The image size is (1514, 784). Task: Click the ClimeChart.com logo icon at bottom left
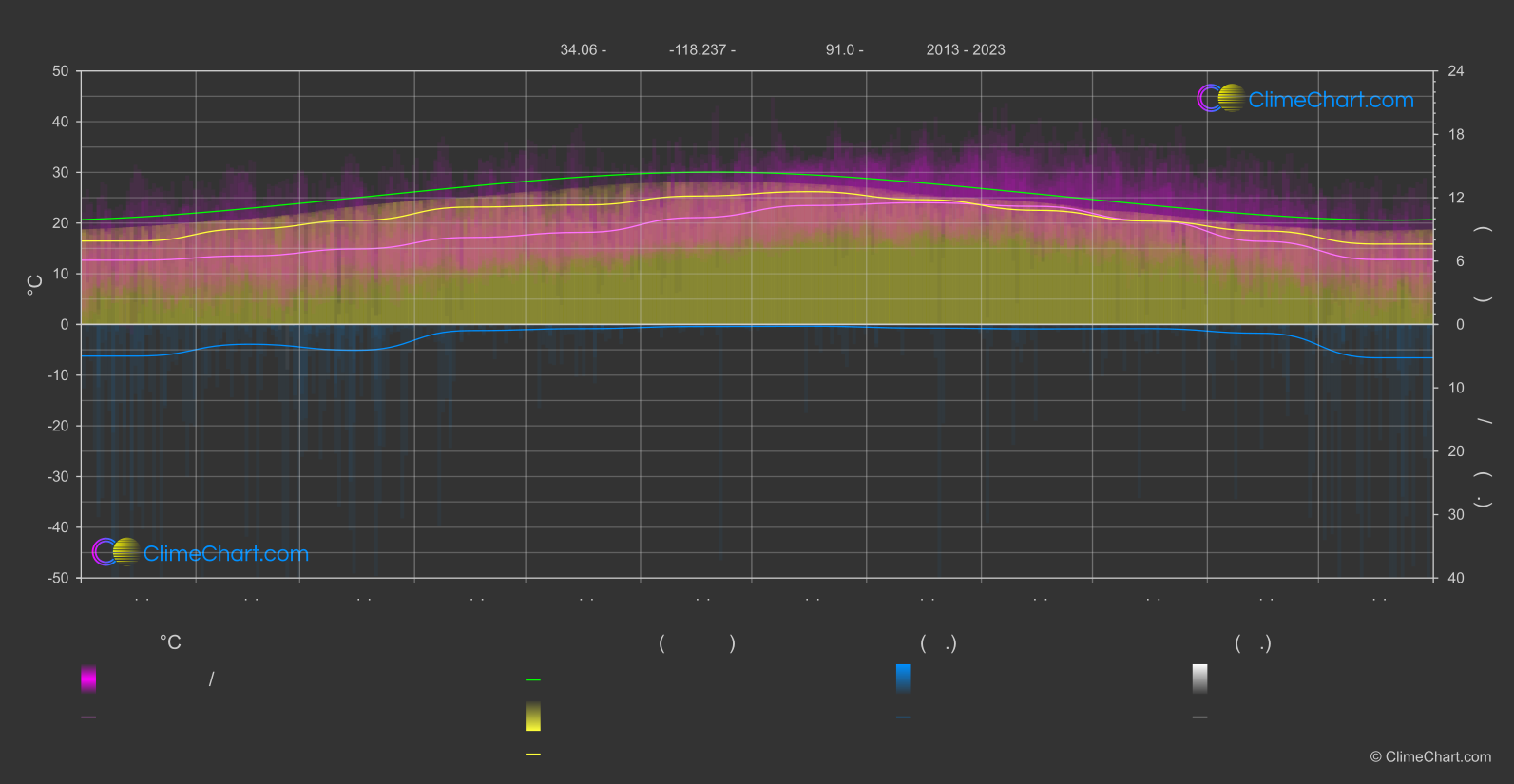click(116, 552)
